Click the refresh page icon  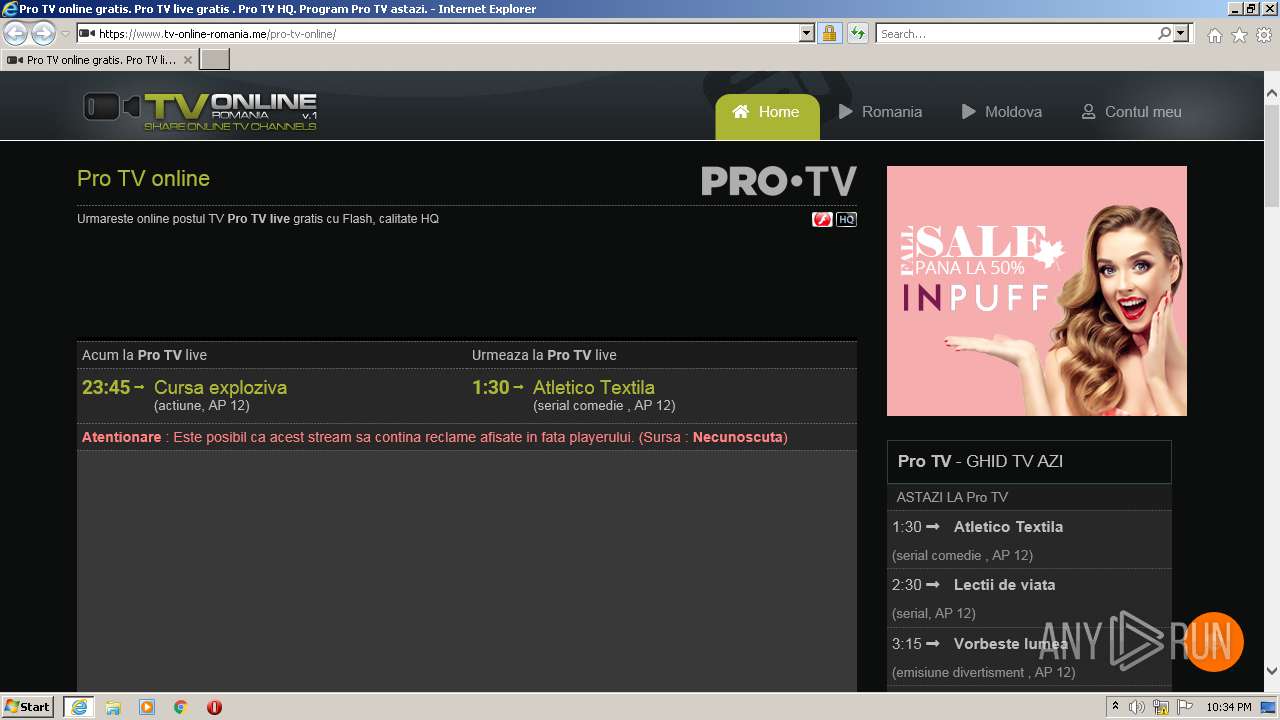point(857,34)
